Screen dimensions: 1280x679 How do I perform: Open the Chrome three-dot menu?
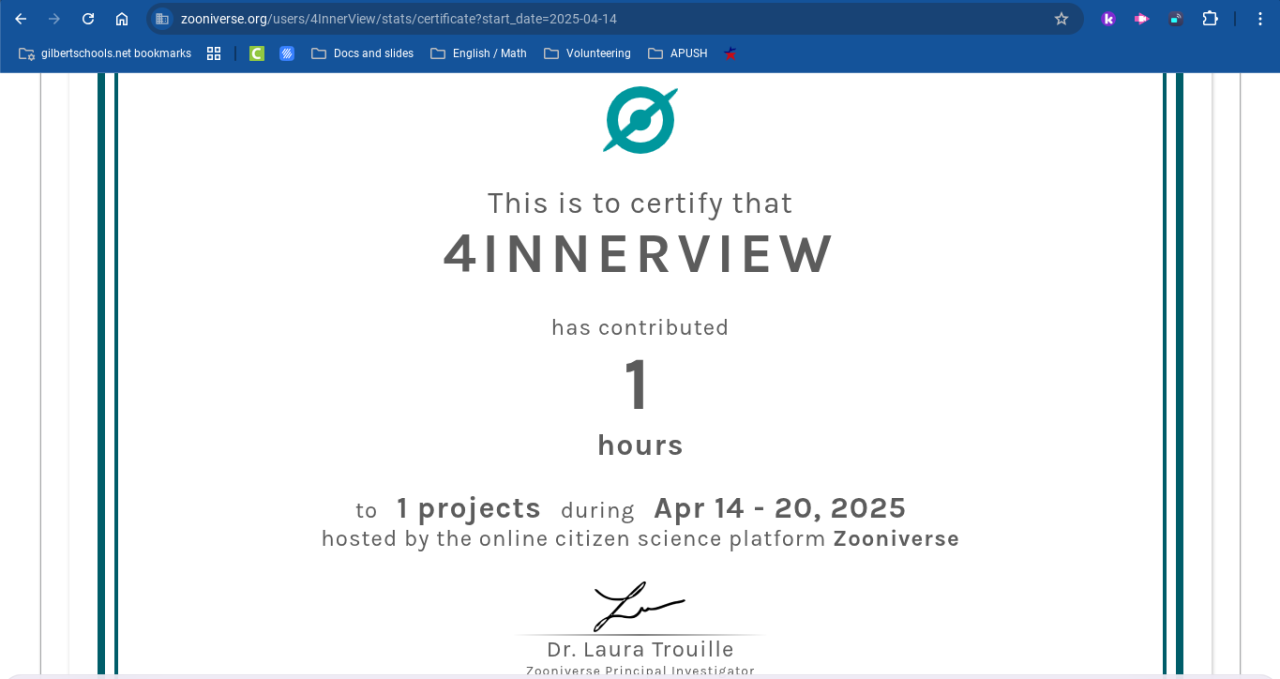[1260, 19]
